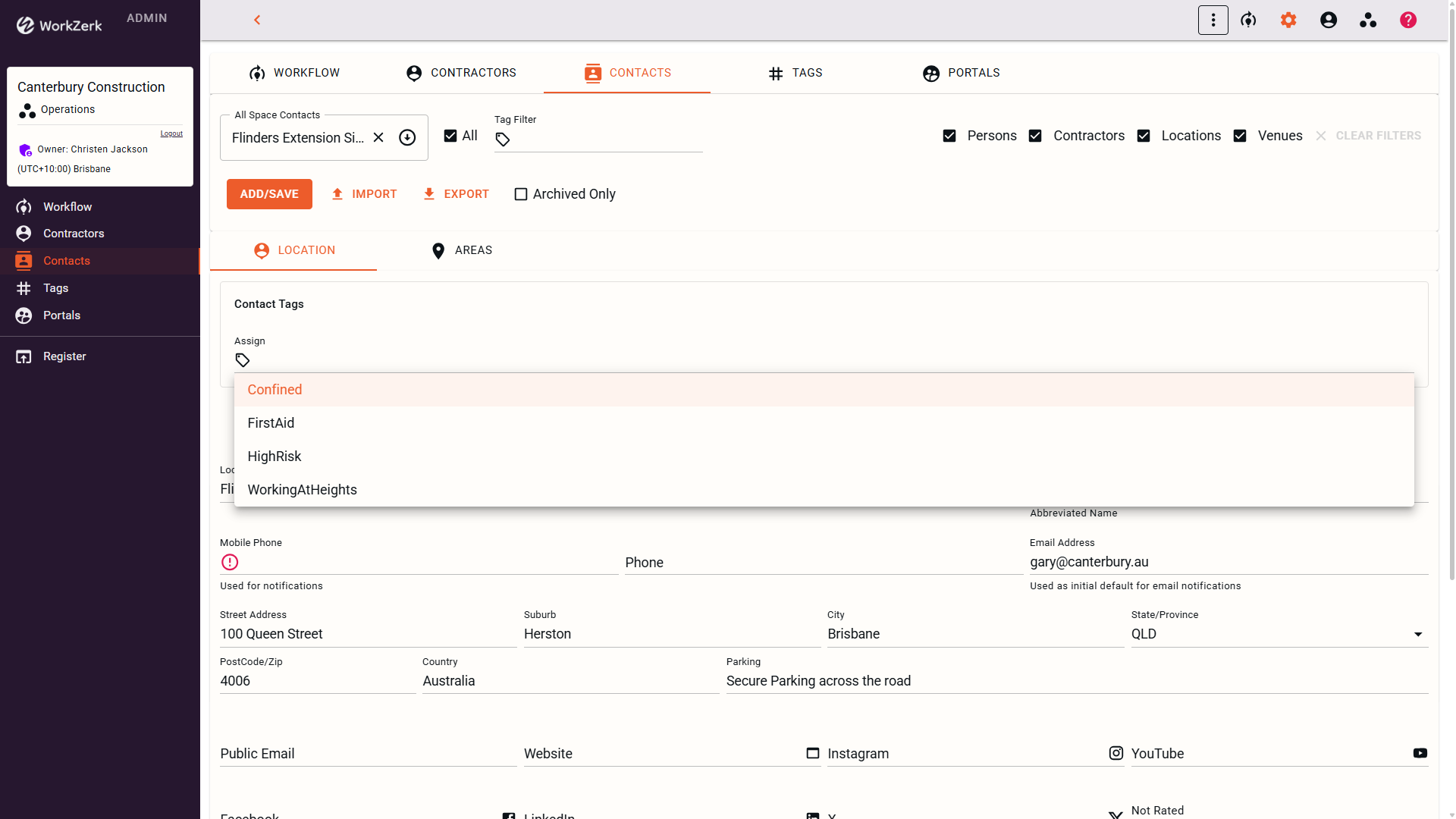Screen dimensions: 1456x819
Task: Enable the Archived Only checkbox
Action: [x=521, y=194]
